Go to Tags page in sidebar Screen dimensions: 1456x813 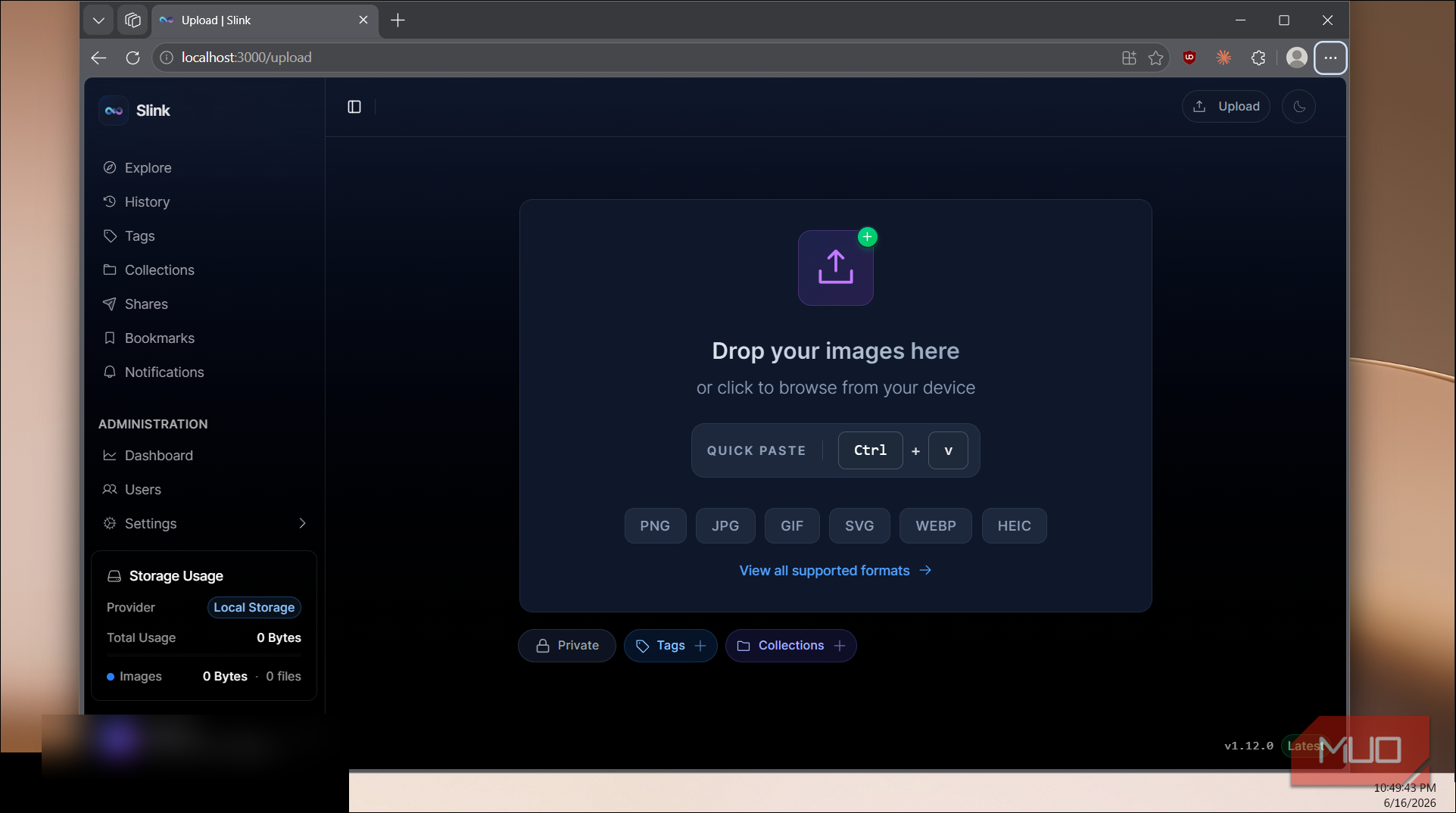pos(139,236)
